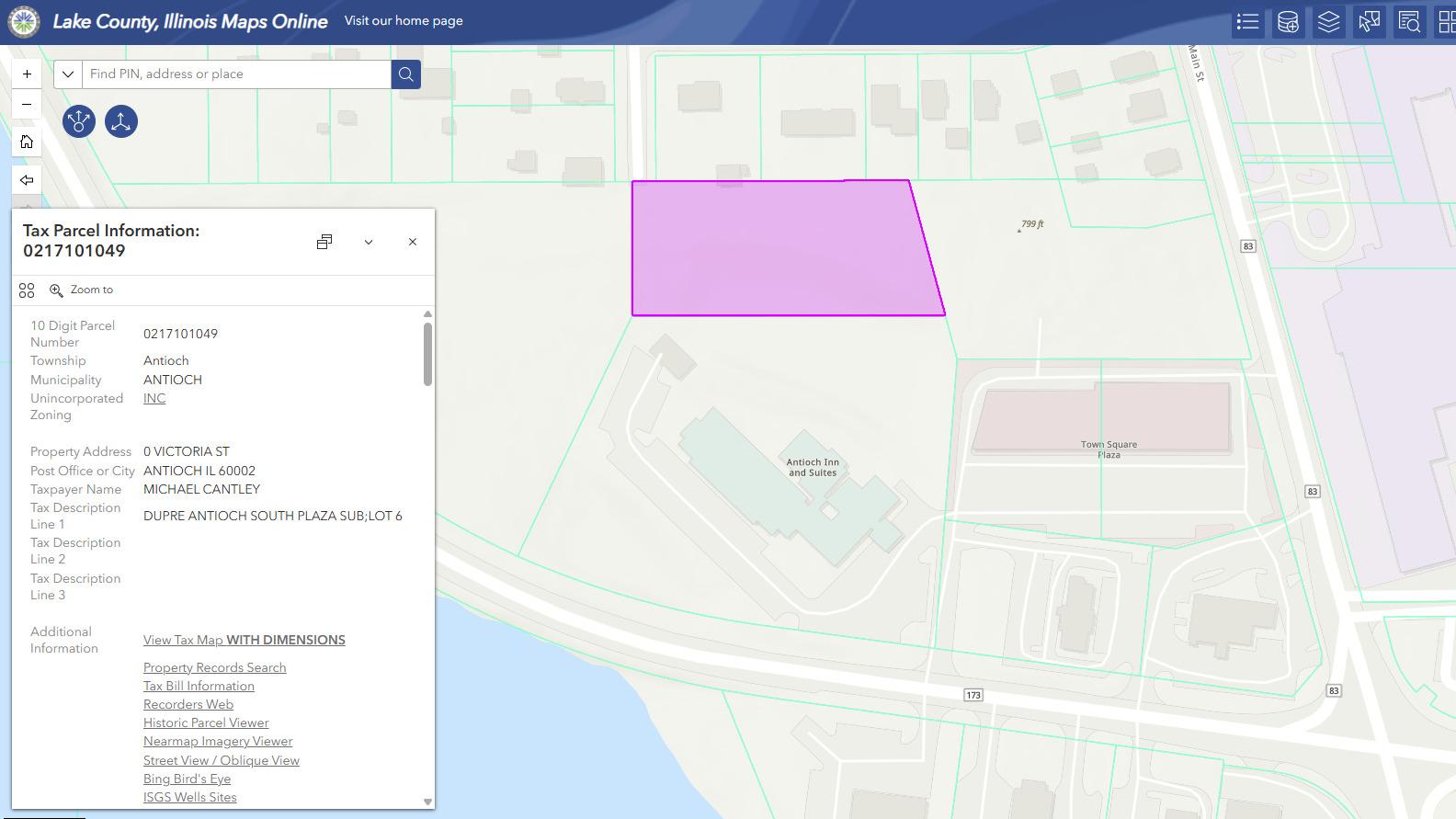Click the route 173 shield

point(973,695)
